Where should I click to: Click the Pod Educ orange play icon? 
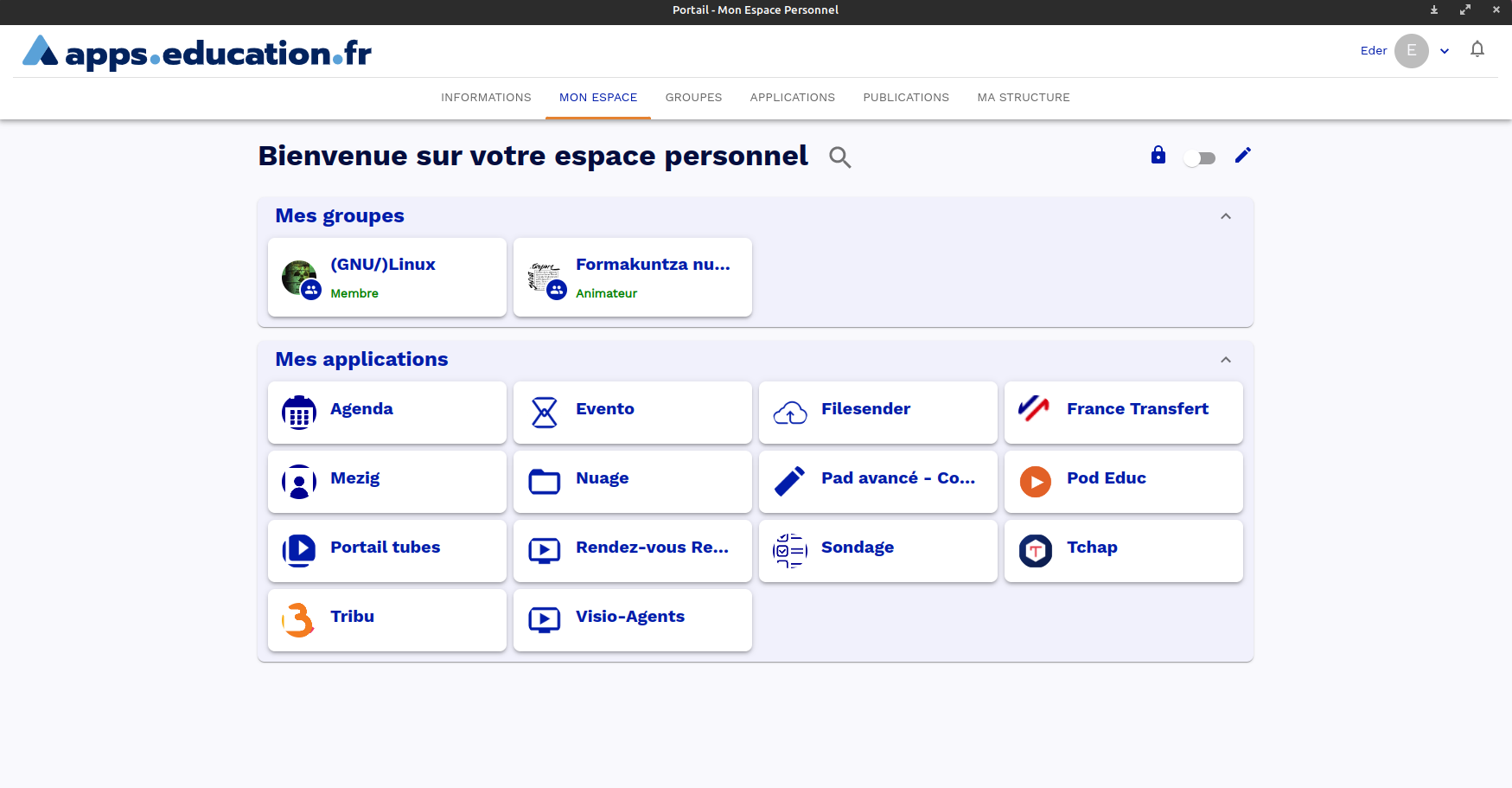pos(1035,482)
